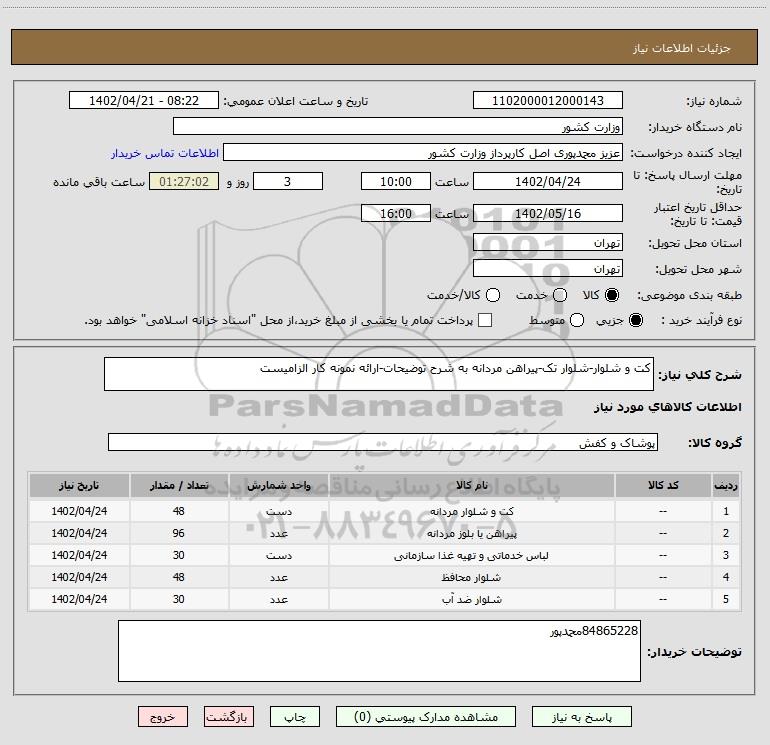Click the validity time field 16:00
The width and height of the screenshot is (770, 745).
[396, 213]
